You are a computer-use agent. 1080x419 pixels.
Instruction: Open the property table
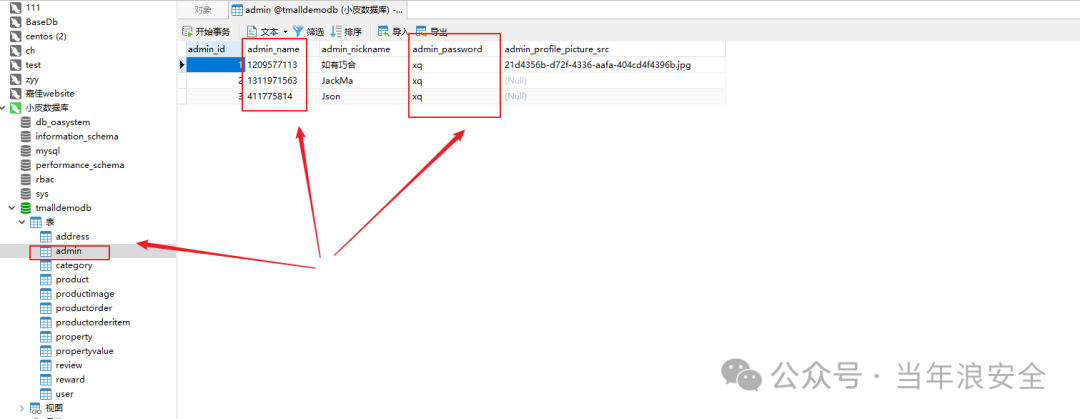[x=74, y=337]
